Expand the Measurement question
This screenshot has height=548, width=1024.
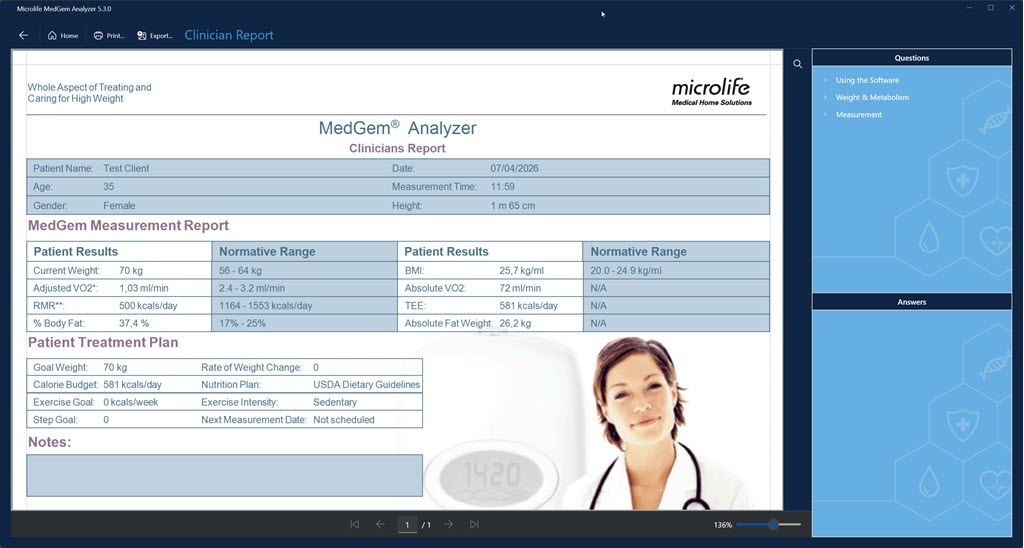(x=858, y=114)
